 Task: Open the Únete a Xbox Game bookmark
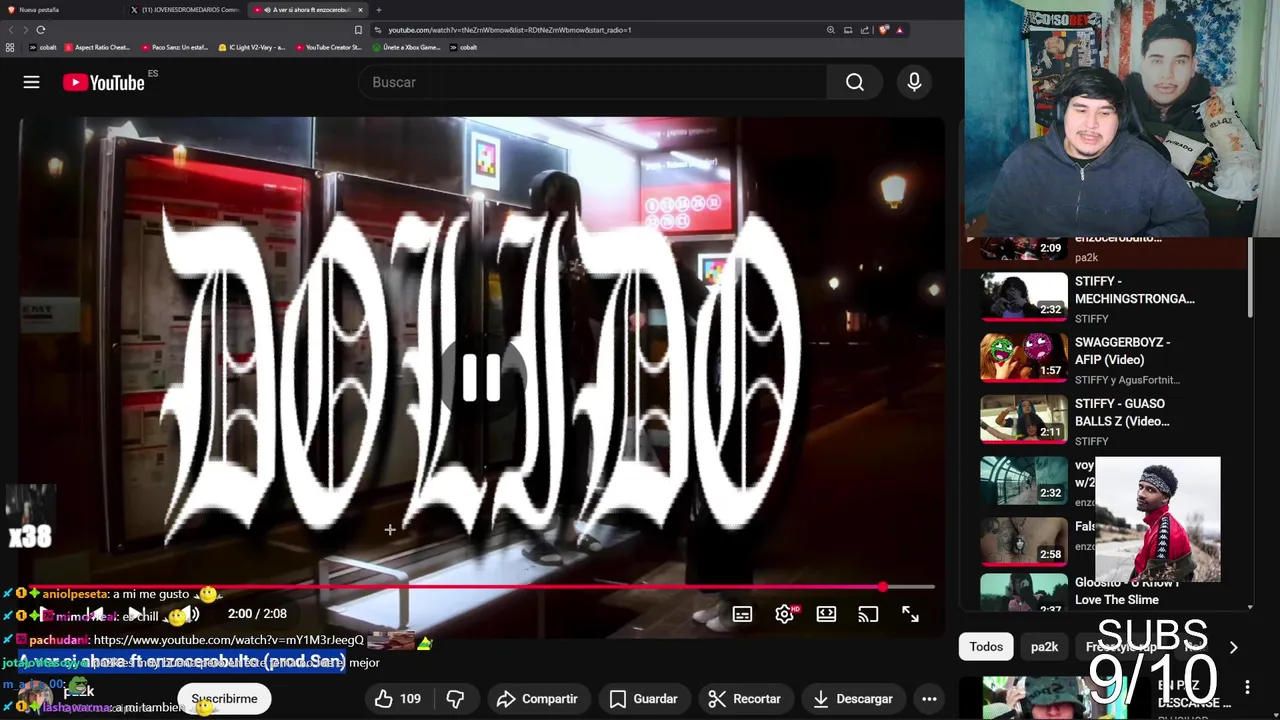pyautogui.click(x=406, y=47)
